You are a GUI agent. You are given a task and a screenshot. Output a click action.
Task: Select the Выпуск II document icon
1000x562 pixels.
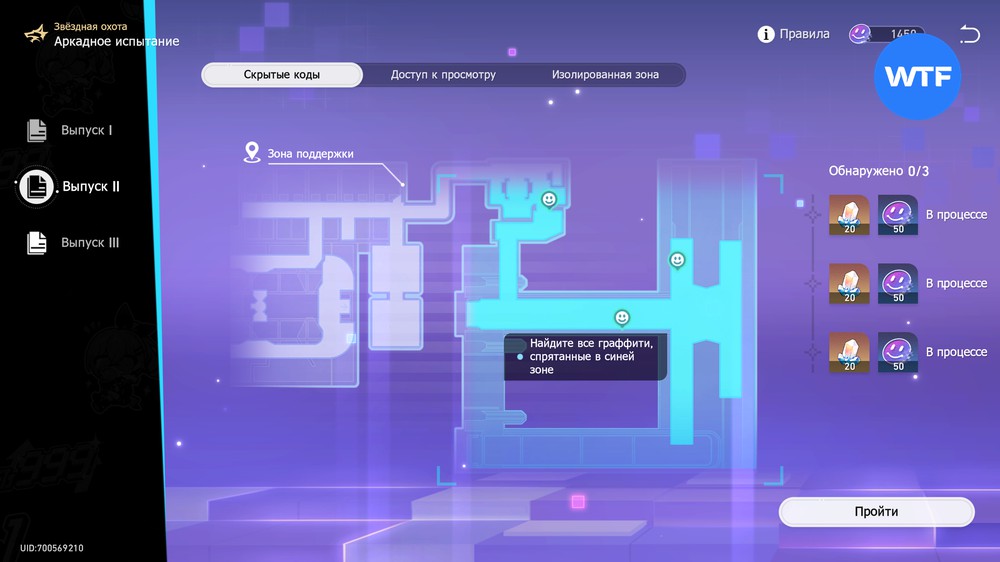click(37, 186)
